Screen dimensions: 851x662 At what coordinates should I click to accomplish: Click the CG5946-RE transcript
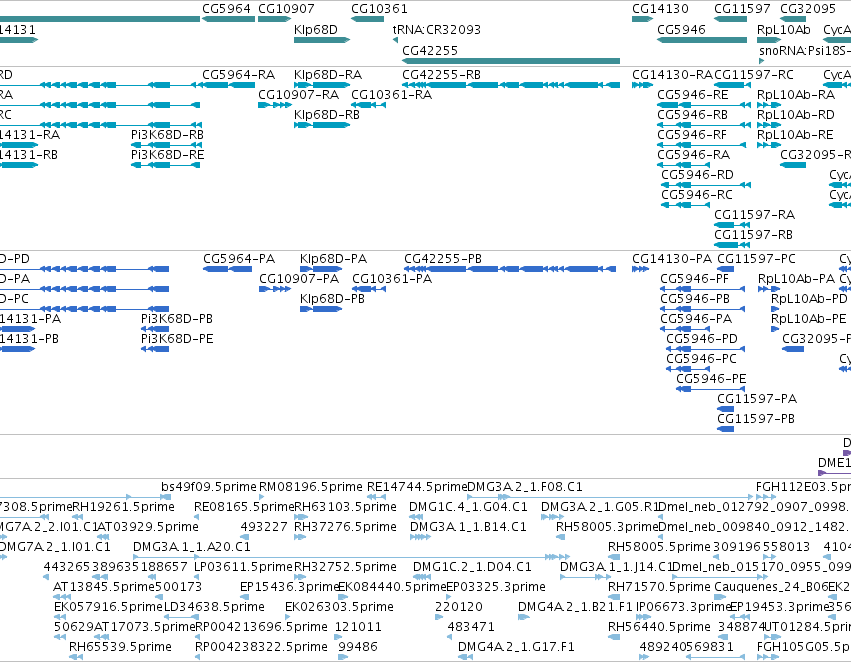click(704, 105)
